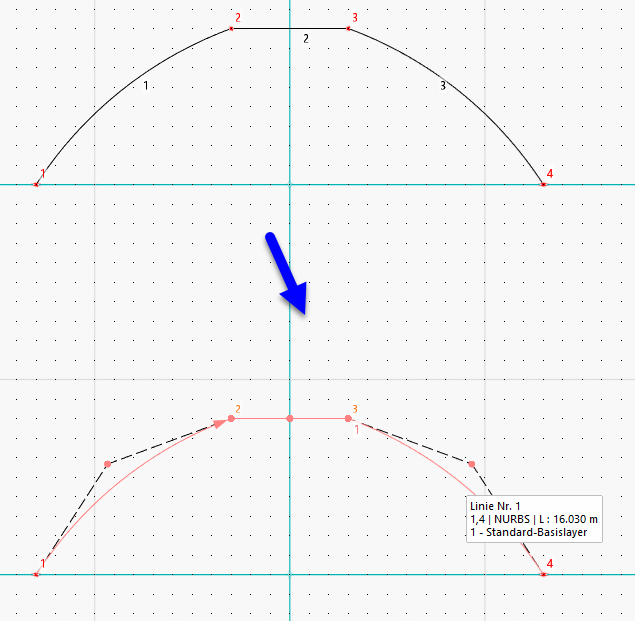The image size is (635, 621).
Task: Click the left dashed control polygon segment
Action: [75, 515]
